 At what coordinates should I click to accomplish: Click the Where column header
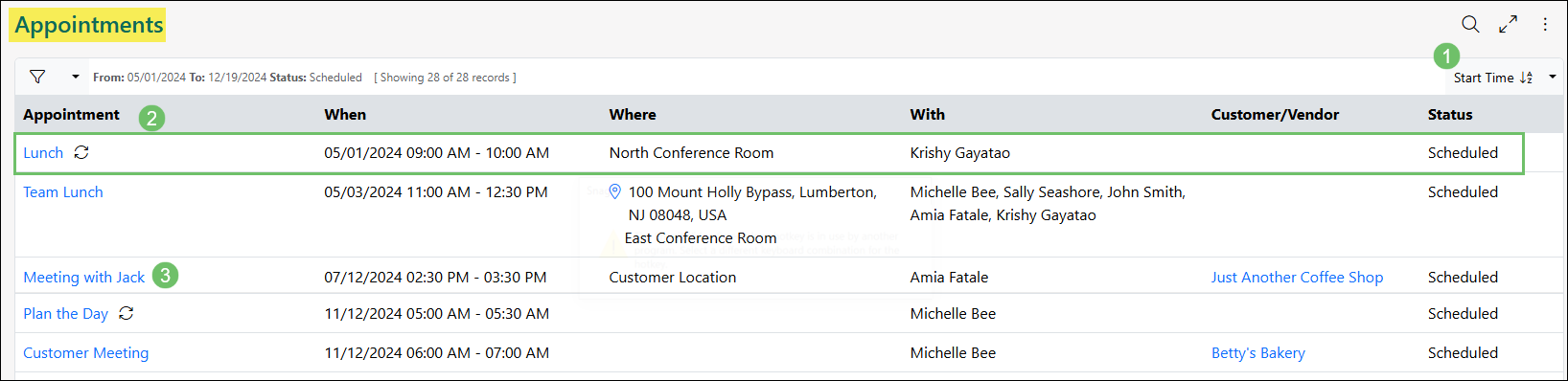coord(633,115)
